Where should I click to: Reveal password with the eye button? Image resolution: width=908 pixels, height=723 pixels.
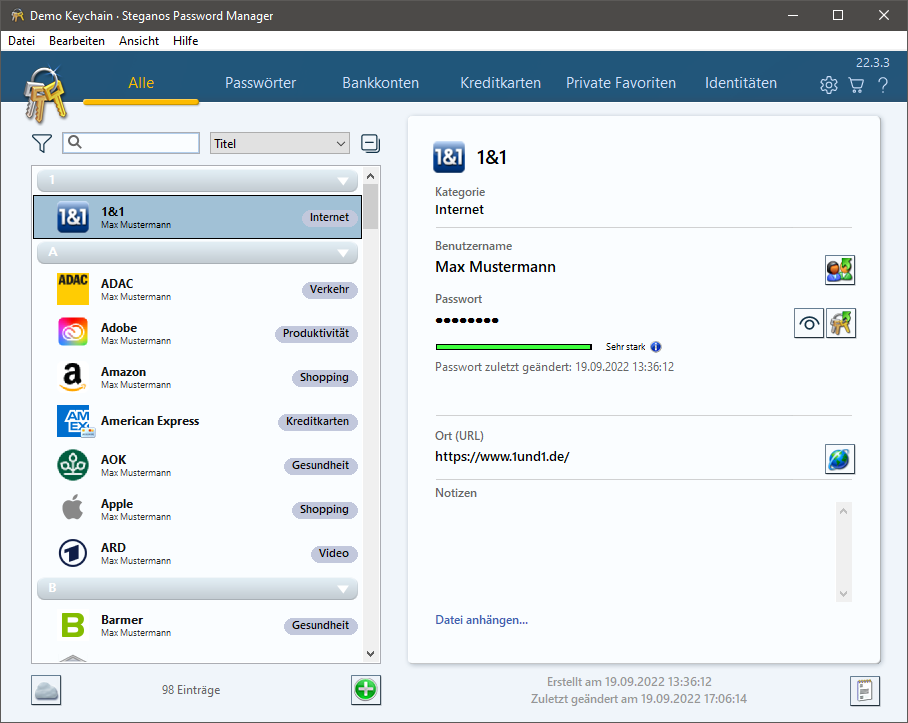[x=809, y=323]
